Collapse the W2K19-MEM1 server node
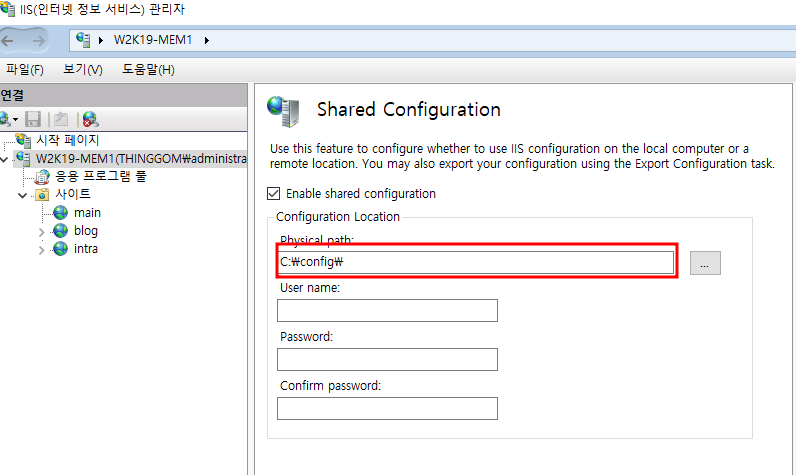This screenshot has height=475, width=796. (x=4, y=159)
